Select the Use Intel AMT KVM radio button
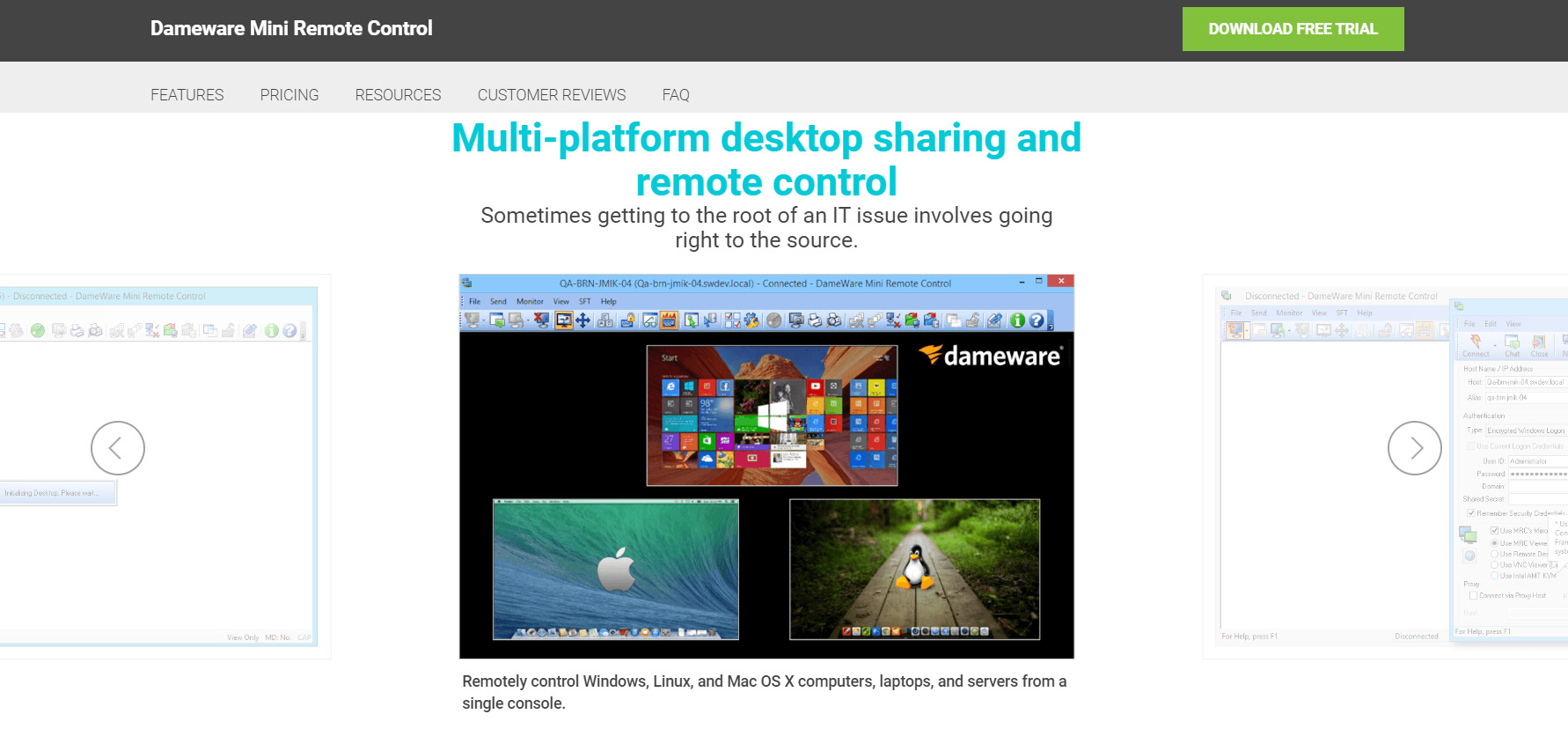 [1494, 575]
